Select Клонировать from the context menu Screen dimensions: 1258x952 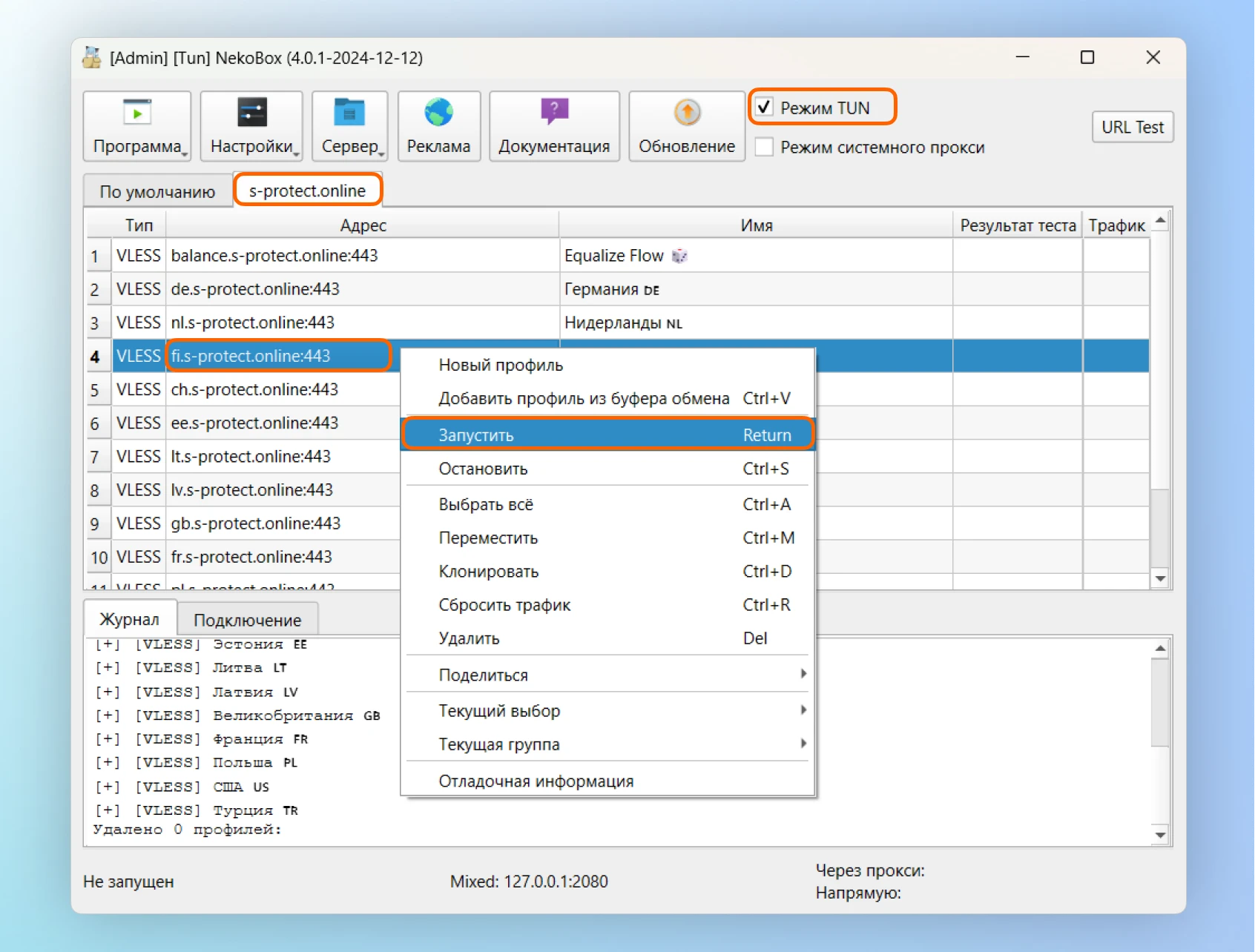tap(489, 572)
